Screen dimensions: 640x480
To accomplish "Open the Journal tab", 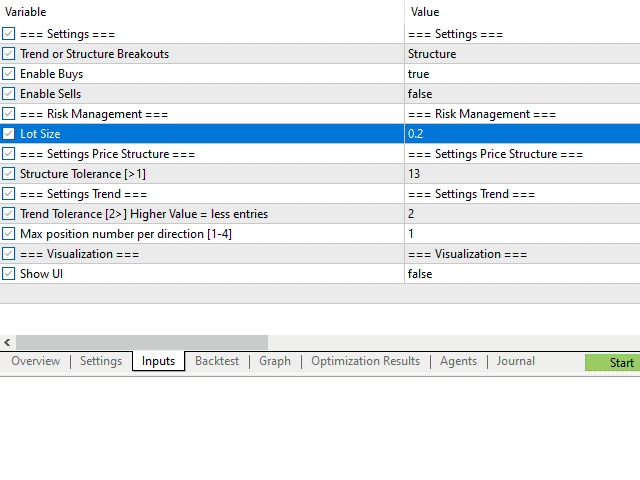I will pyautogui.click(x=516, y=361).
